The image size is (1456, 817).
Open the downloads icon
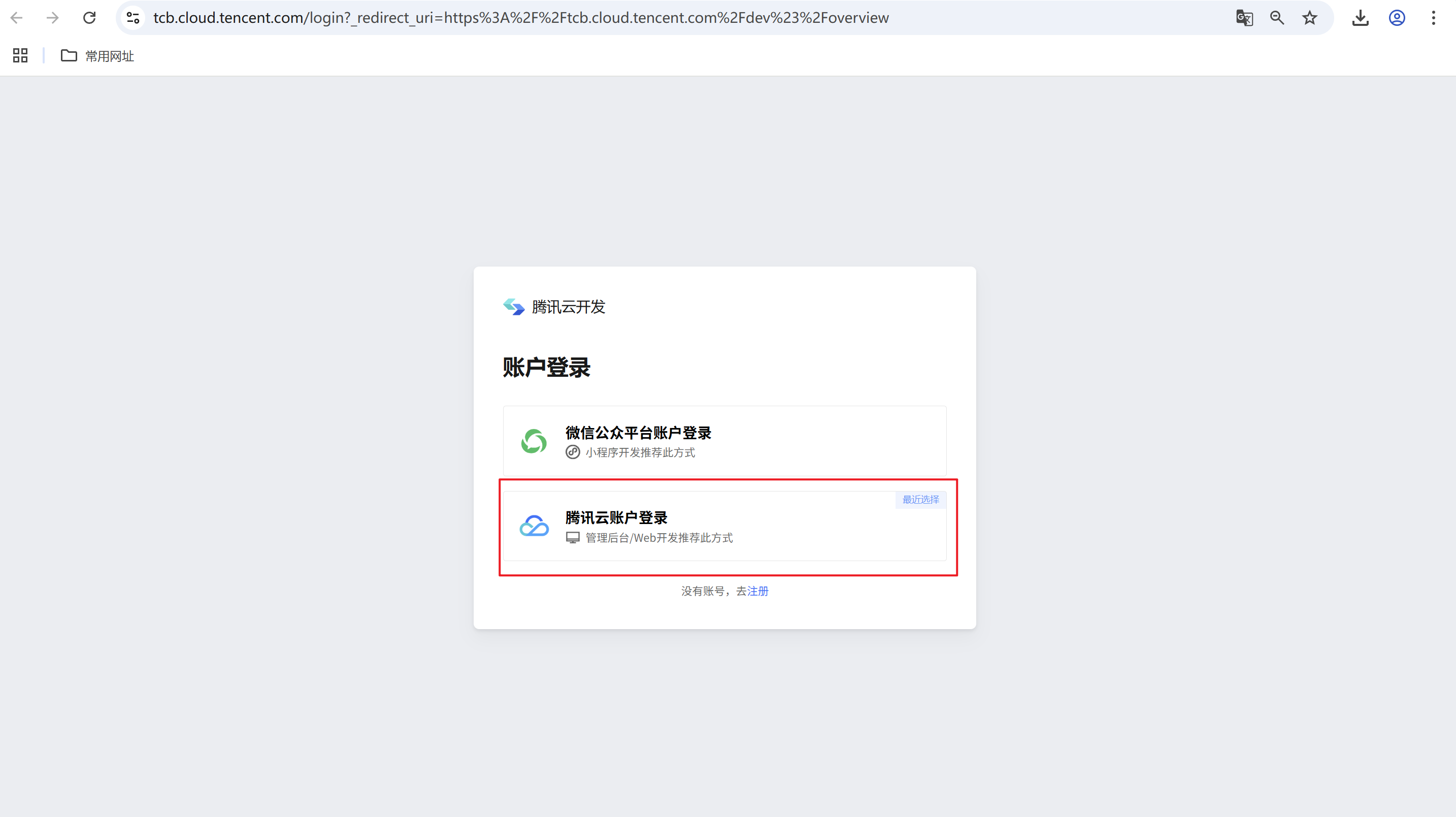click(x=1361, y=18)
